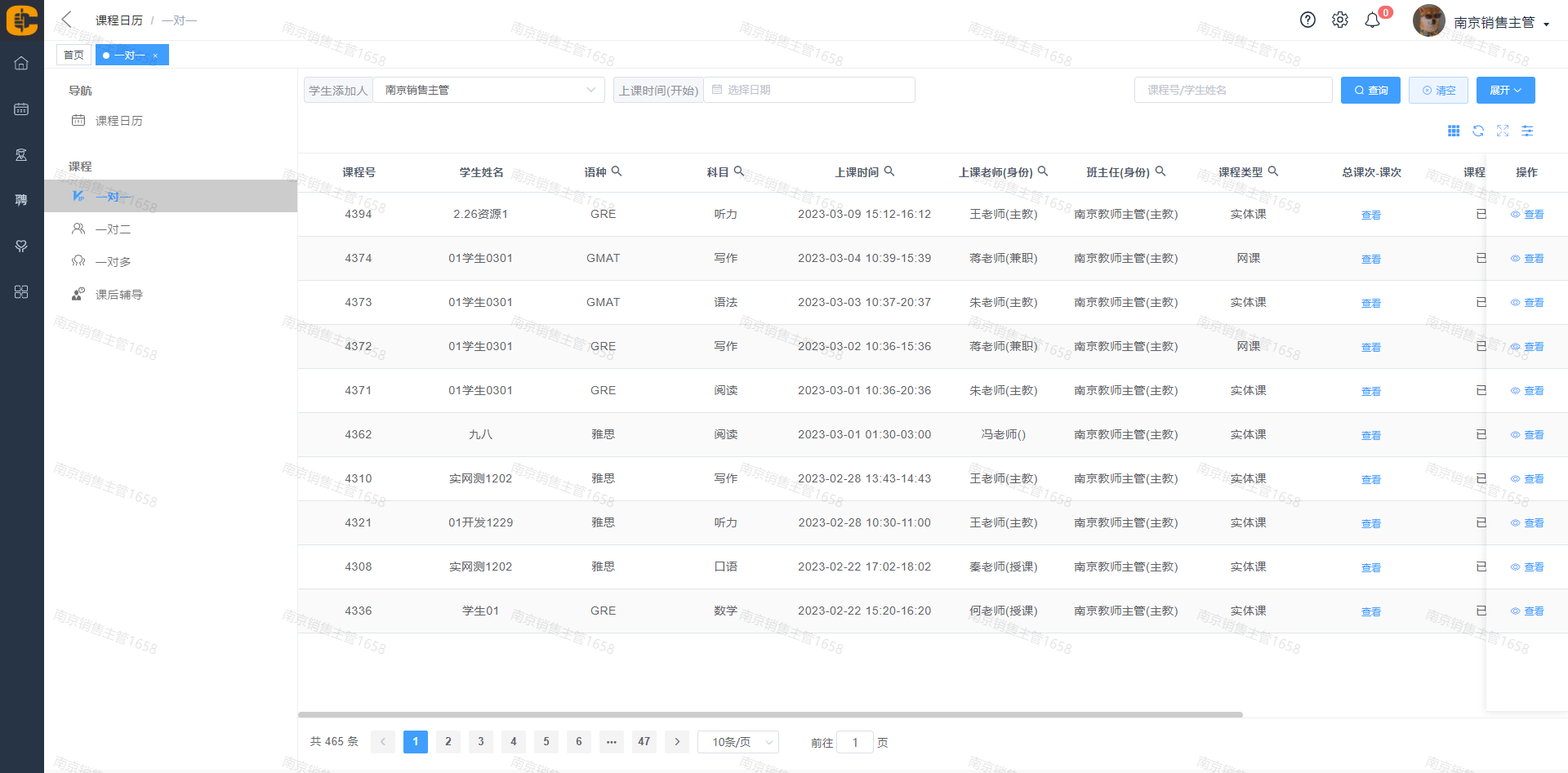Select 一对二 in course navigation

[x=113, y=229]
